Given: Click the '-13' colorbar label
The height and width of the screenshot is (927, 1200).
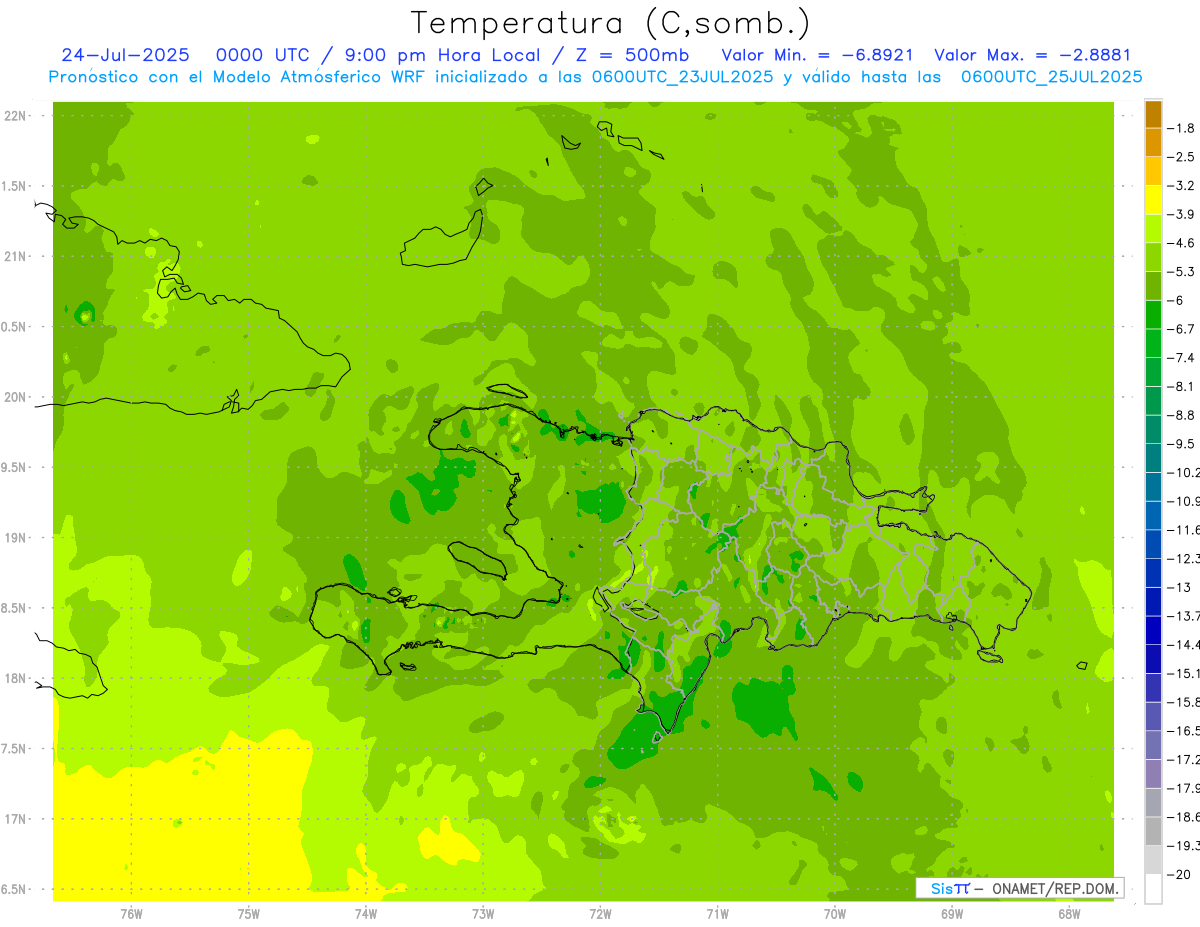Looking at the screenshot, I should click(1179, 588).
